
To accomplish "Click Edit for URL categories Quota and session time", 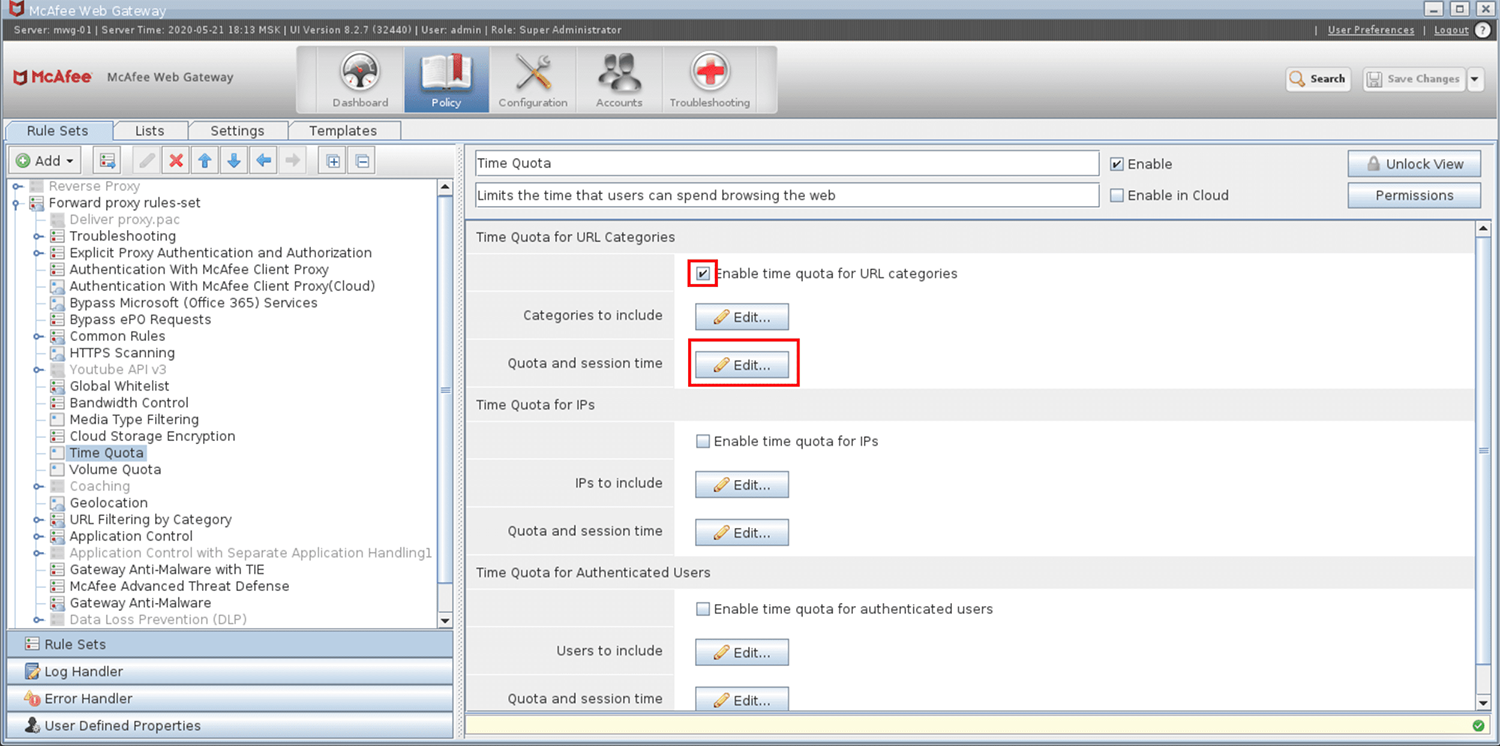I will [x=742, y=365].
